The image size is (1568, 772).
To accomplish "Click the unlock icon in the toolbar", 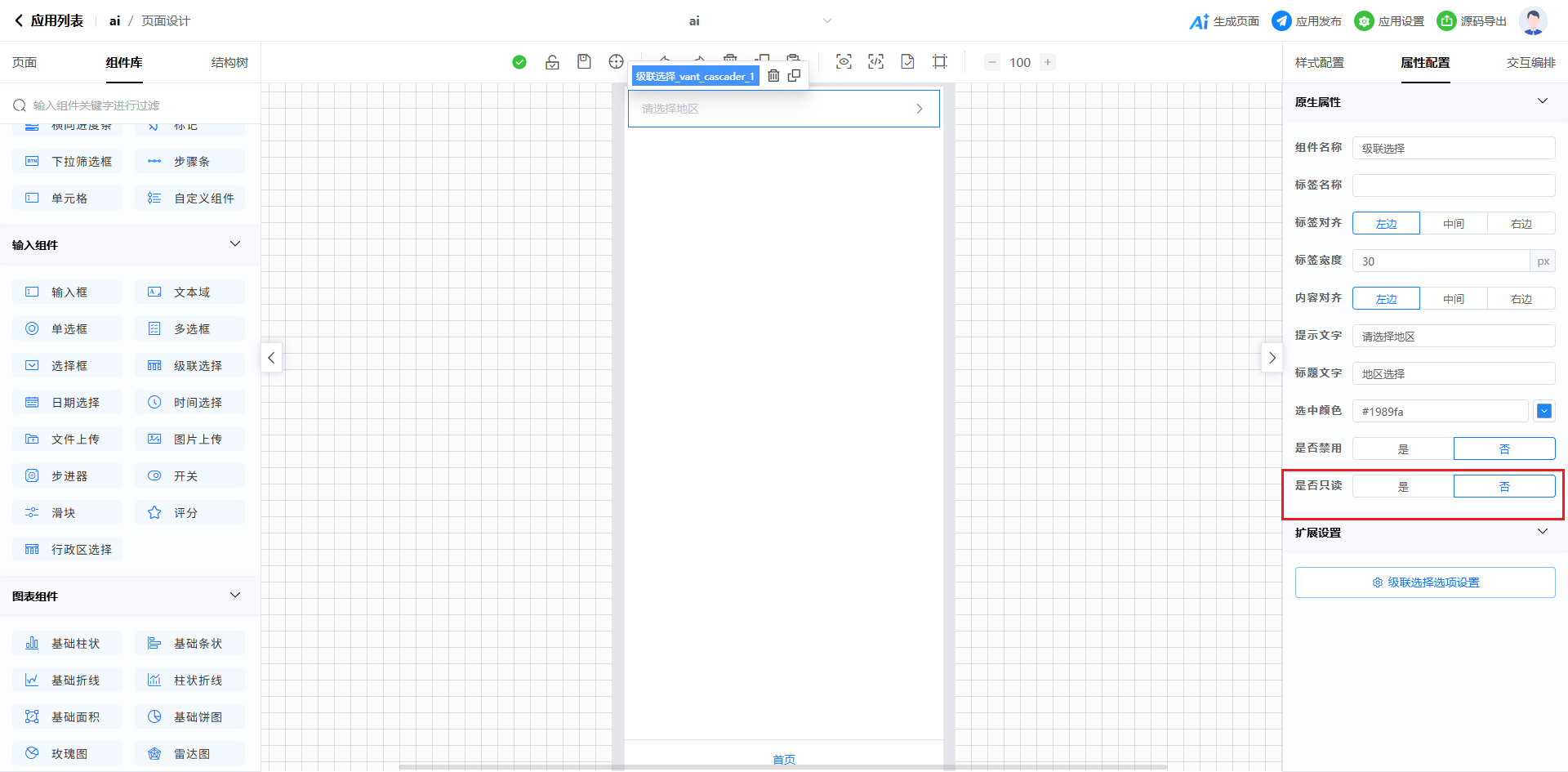I will click(552, 62).
